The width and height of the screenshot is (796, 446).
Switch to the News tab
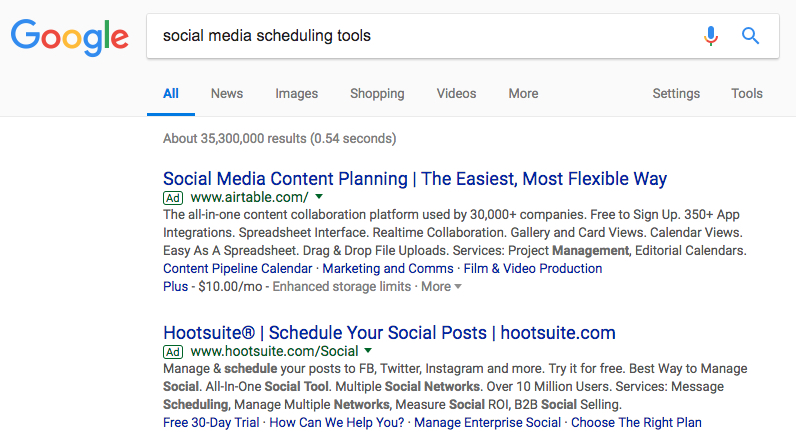tap(227, 94)
